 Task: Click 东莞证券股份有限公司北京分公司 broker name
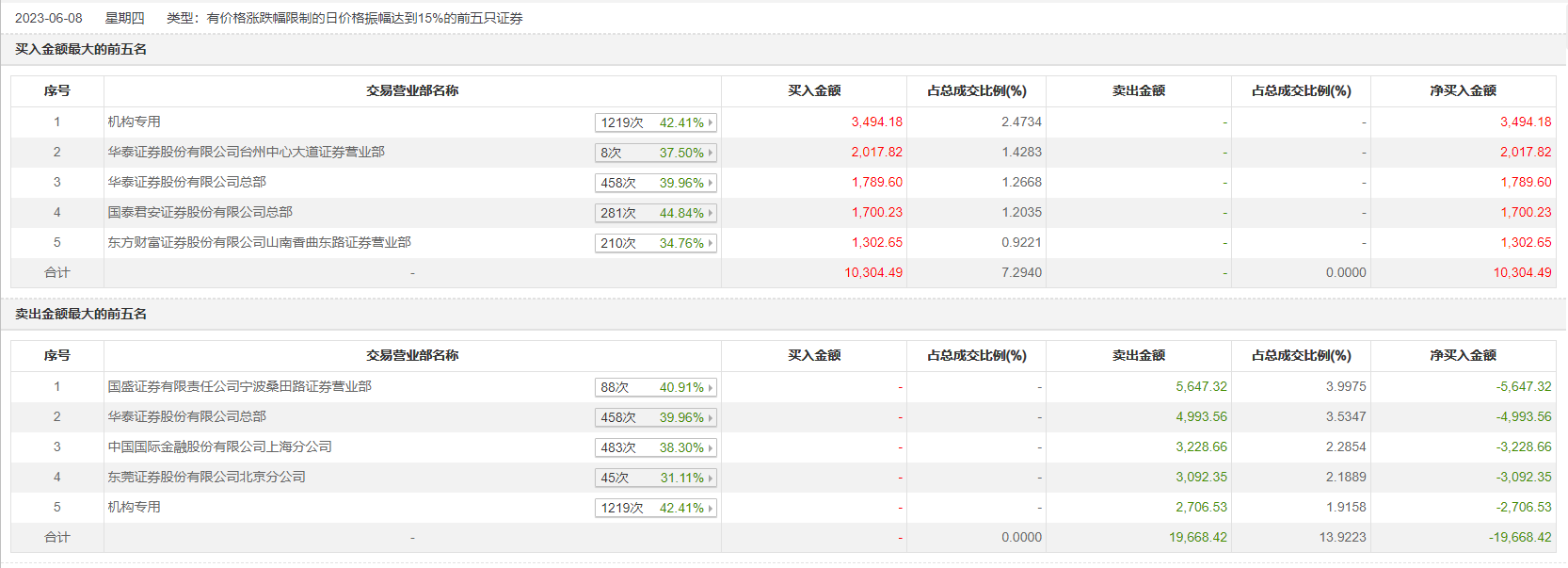click(206, 477)
